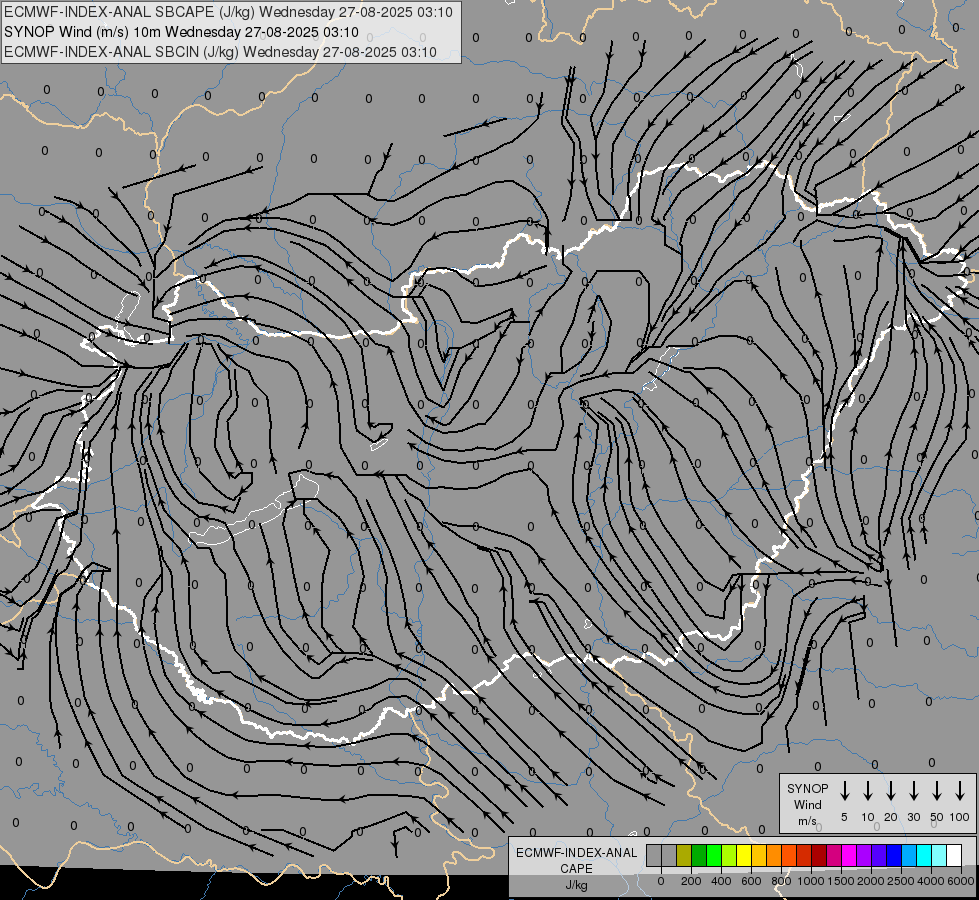Select the dark green CAPE swatch

pos(699,855)
